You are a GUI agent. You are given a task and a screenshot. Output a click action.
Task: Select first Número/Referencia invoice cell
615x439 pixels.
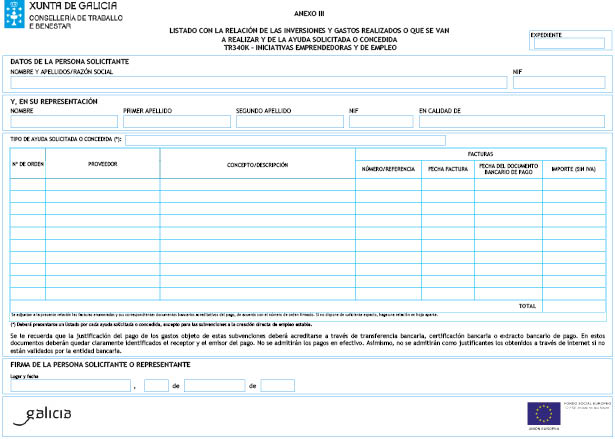pyautogui.click(x=388, y=184)
